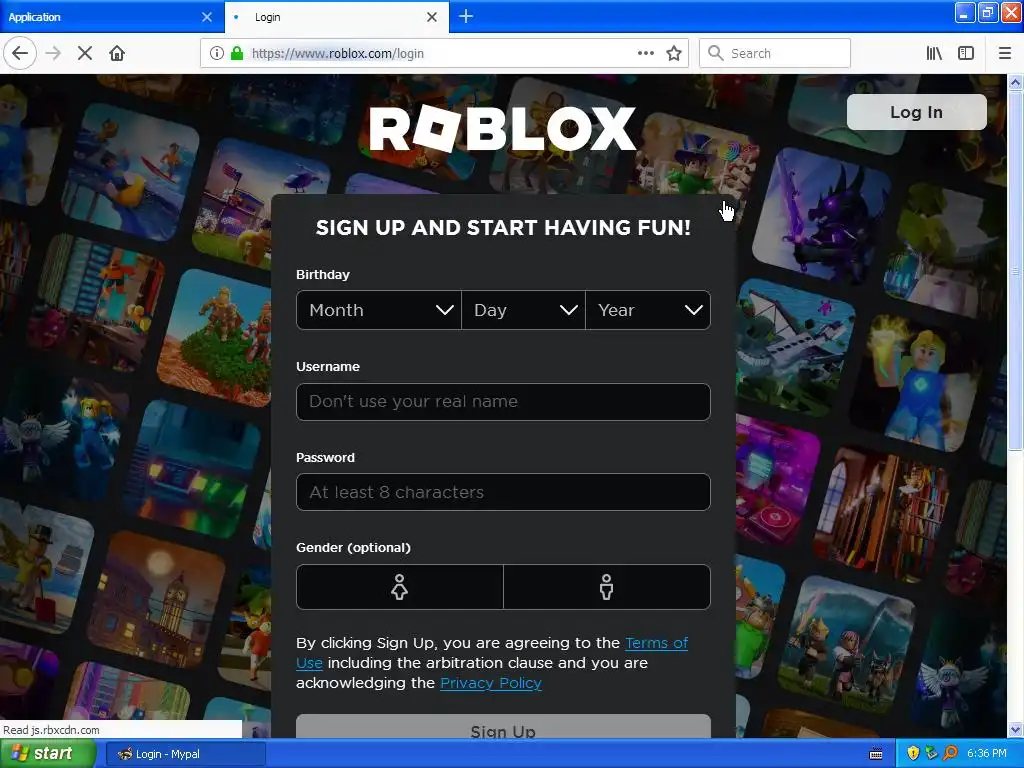Close the Login tab
Screen dimensions: 1024x768
[x=432, y=17]
